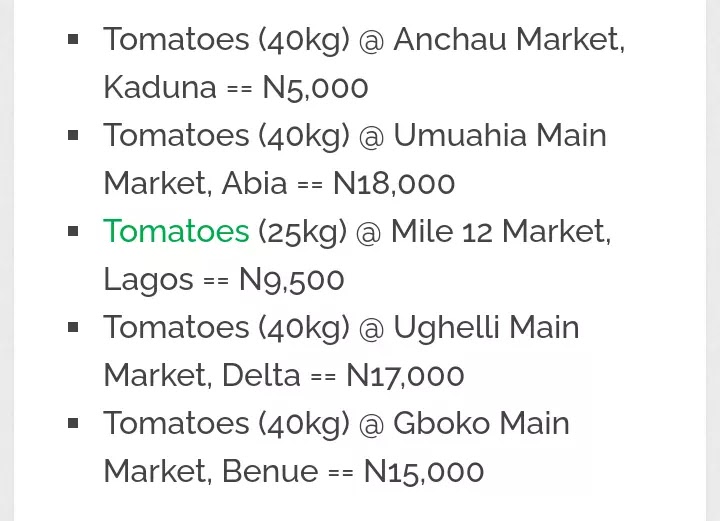Image resolution: width=720 pixels, height=521 pixels.
Task: Click the word Benue
Action: pos(272,472)
